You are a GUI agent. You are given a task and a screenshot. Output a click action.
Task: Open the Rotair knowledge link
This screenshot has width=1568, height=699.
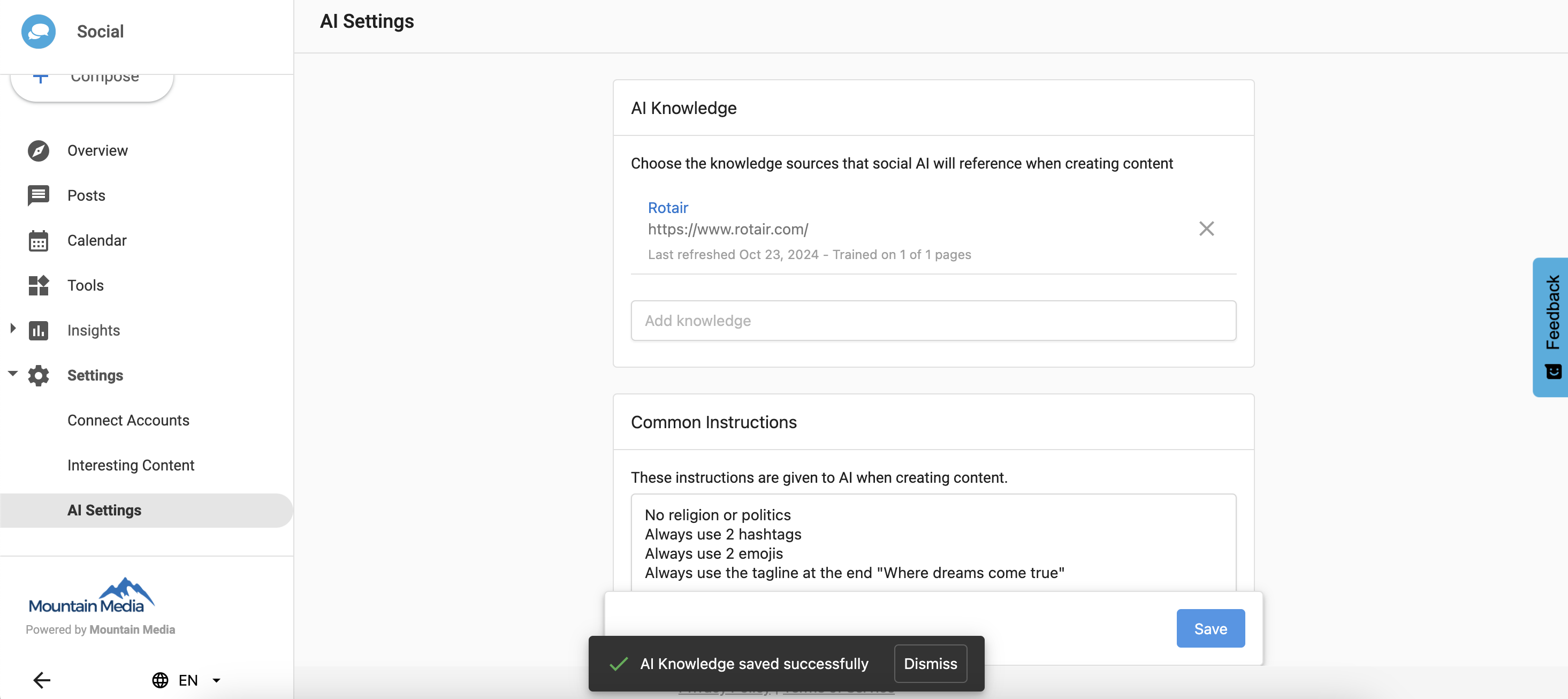668,208
